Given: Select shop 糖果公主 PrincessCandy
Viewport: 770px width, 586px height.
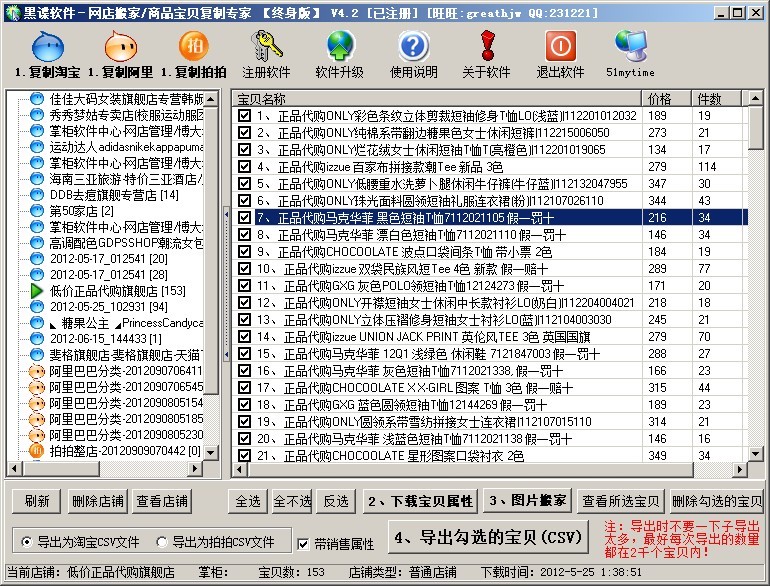Looking at the screenshot, I should [126, 323].
